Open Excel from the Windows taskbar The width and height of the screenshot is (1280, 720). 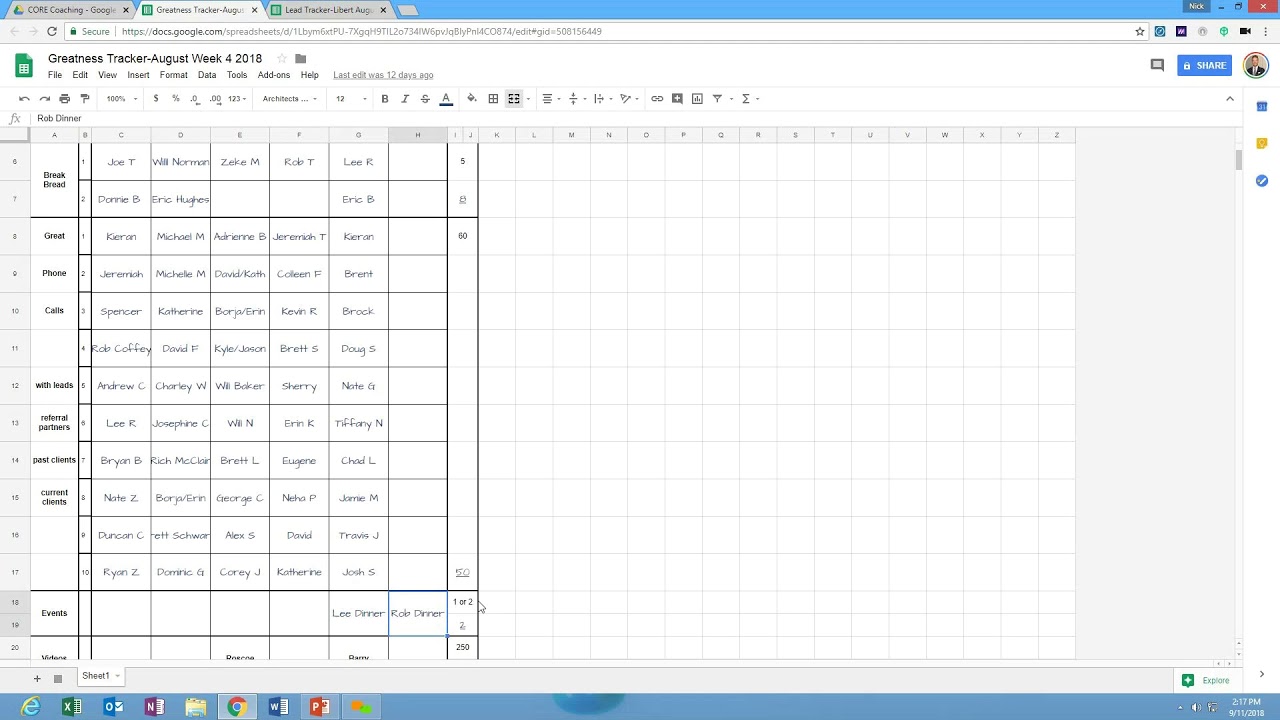(x=72, y=707)
